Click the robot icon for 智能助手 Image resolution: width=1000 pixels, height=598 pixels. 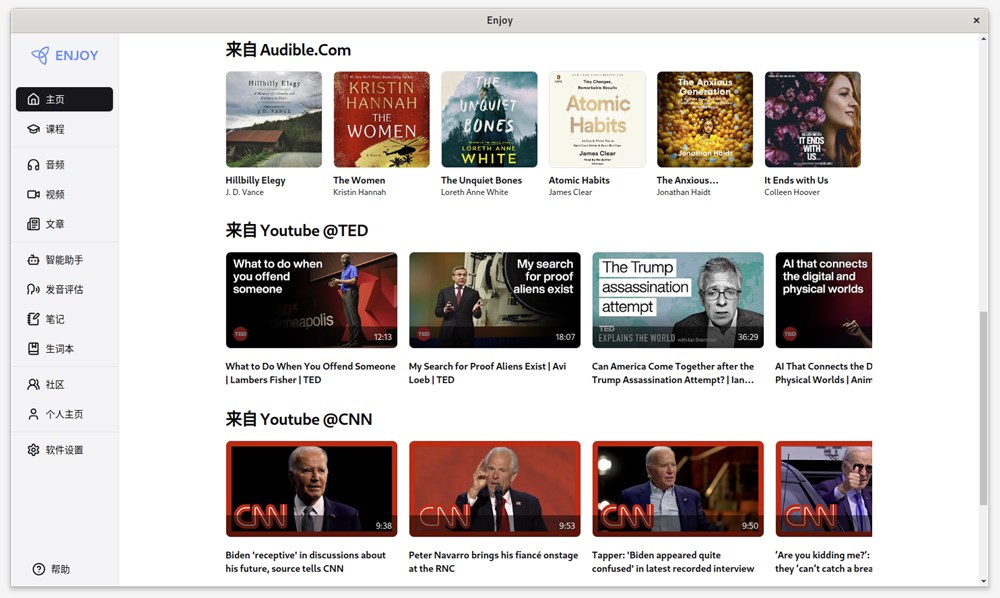click(x=33, y=259)
